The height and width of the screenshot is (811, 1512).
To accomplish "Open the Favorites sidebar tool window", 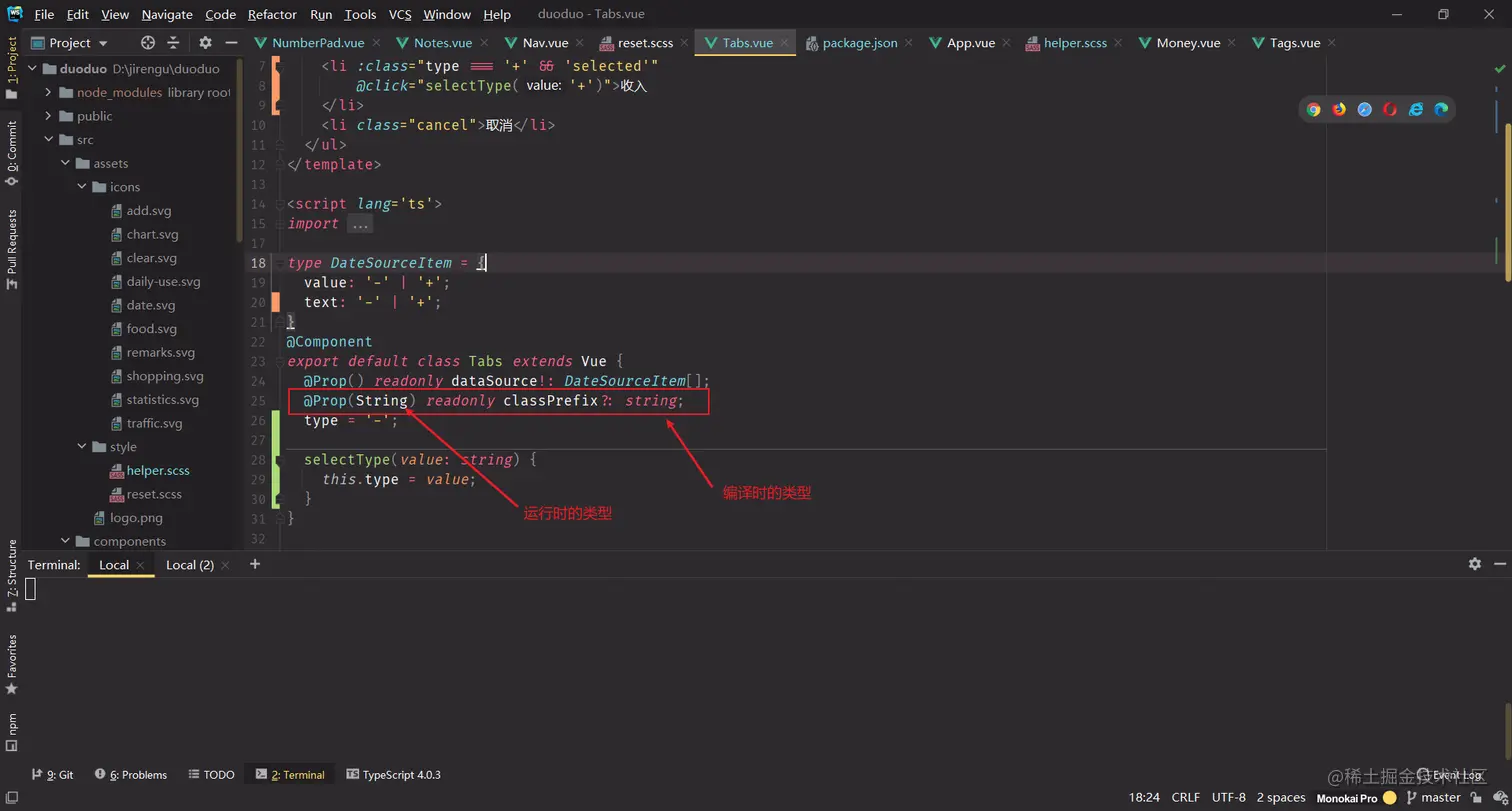I will pyautogui.click(x=12, y=664).
